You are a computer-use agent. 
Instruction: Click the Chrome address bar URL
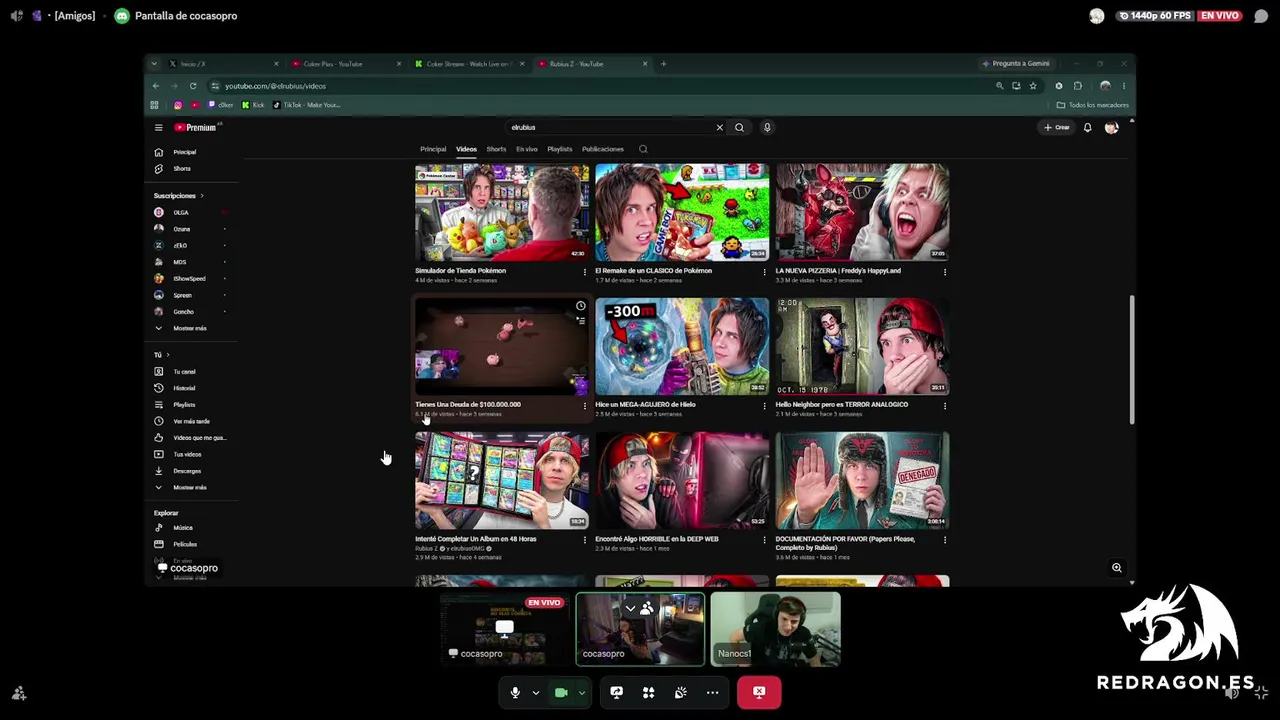276,86
